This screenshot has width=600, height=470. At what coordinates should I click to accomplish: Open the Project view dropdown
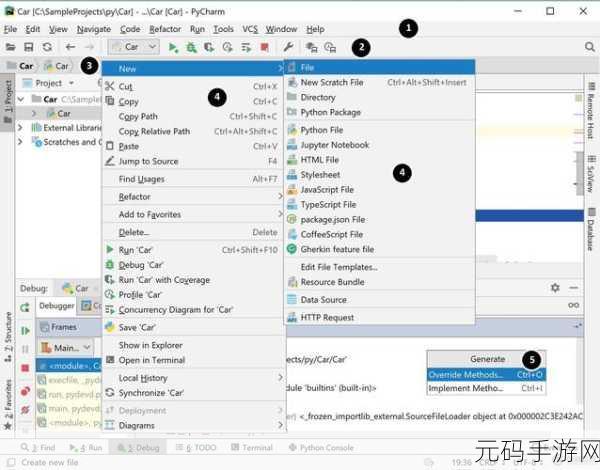click(71, 83)
